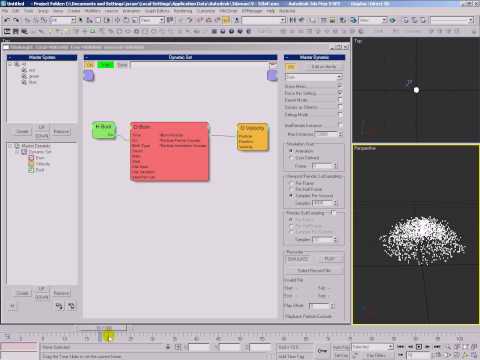Click the Velocity item in Dynamic Set tree

tap(42, 164)
